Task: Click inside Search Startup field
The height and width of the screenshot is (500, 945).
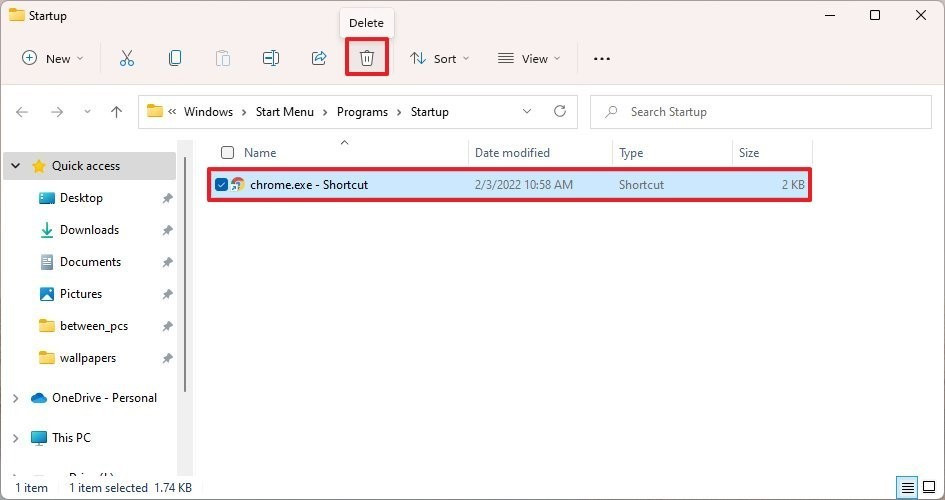Action: (761, 112)
